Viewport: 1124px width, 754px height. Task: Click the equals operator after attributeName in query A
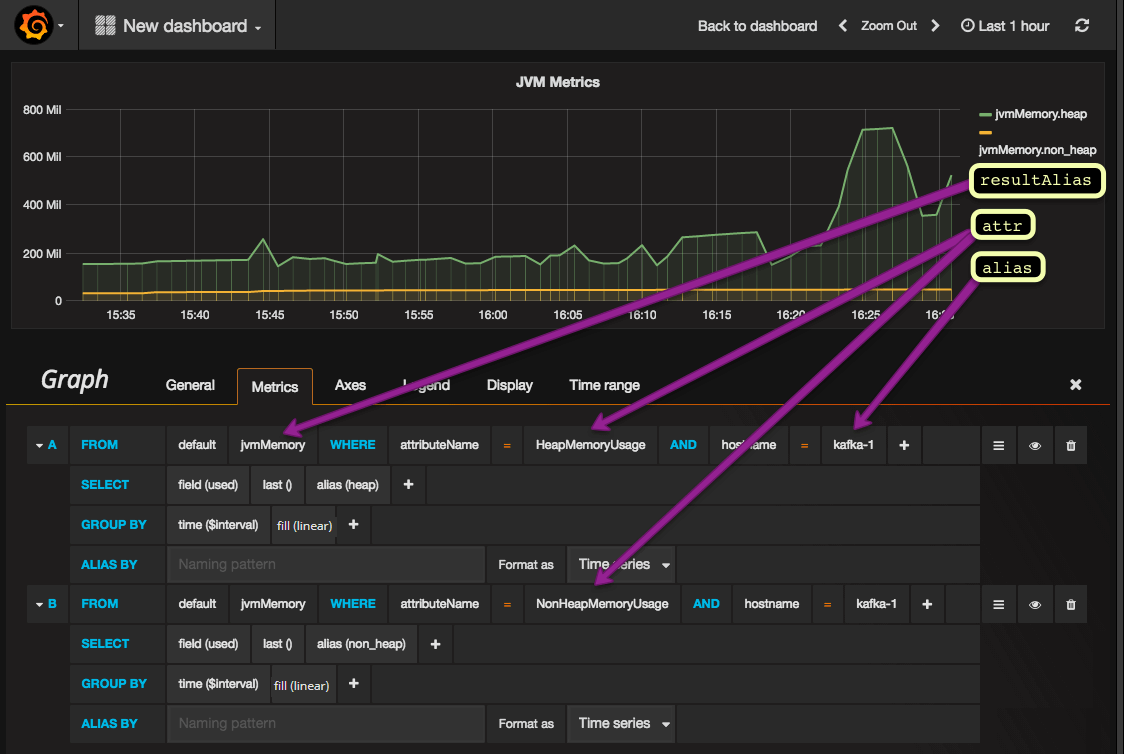coord(507,445)
